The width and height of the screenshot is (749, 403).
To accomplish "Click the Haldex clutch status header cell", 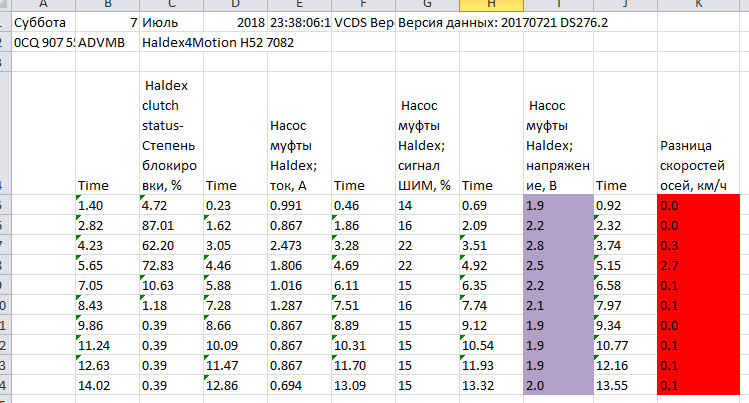I will click(171, 133).
